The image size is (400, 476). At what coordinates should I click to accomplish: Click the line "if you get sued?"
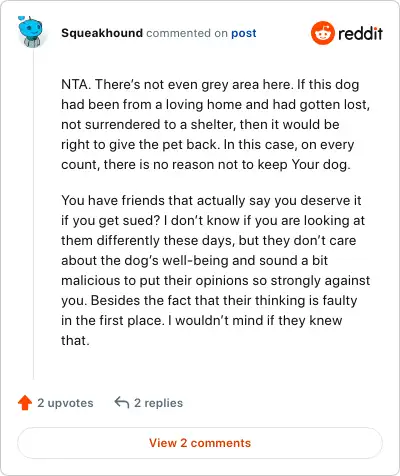coord(111,221)
